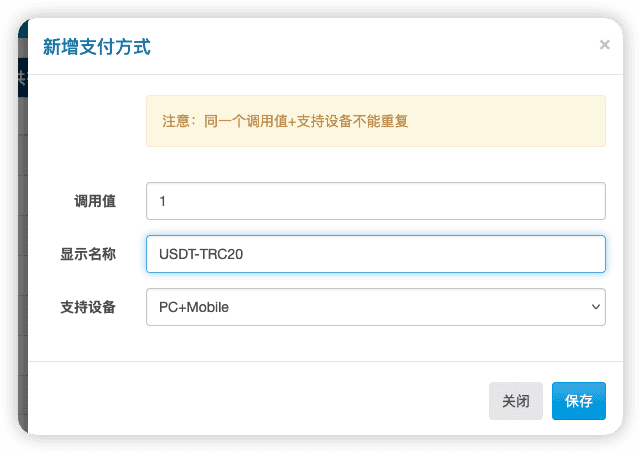Viewport: 641px width, 453px height.
Task: Click the blank dialog footer left of 关闭
Action: click(258, 401)
